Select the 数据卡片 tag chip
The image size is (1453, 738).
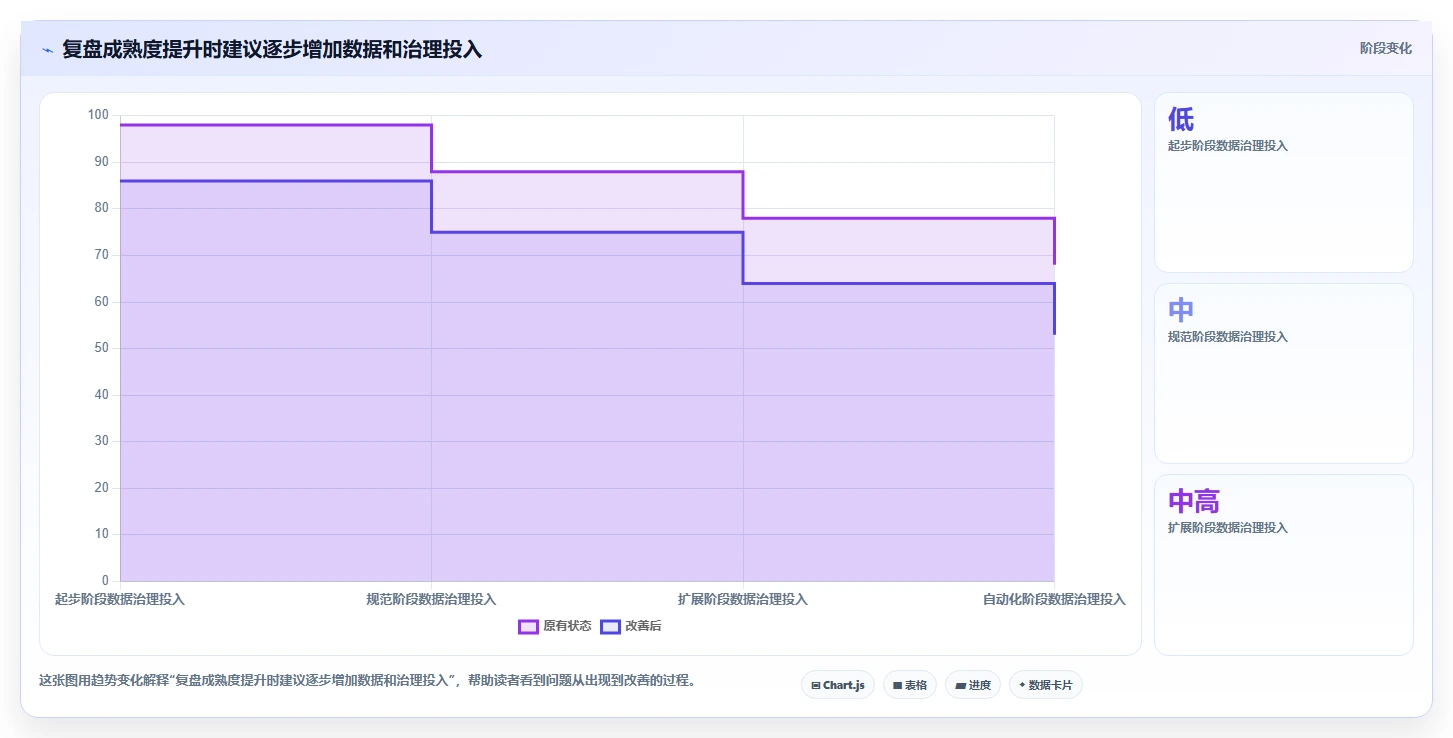pos(1046,685)
